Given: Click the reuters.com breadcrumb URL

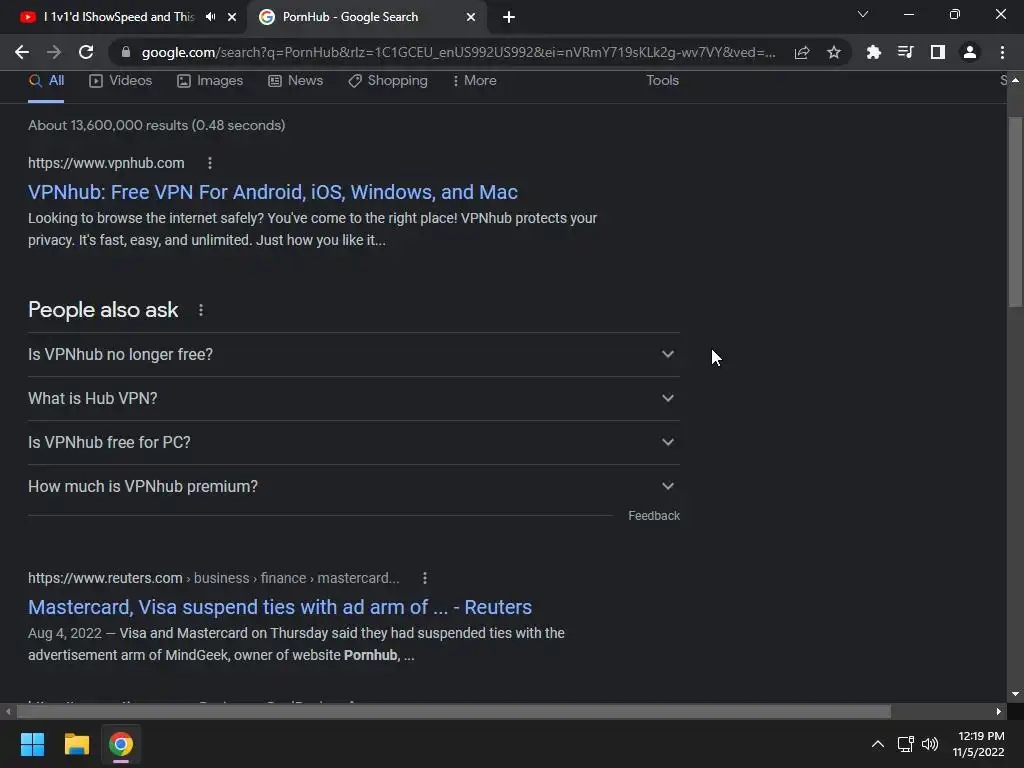Looking at the screenshot, I should [x=214, y=578].
